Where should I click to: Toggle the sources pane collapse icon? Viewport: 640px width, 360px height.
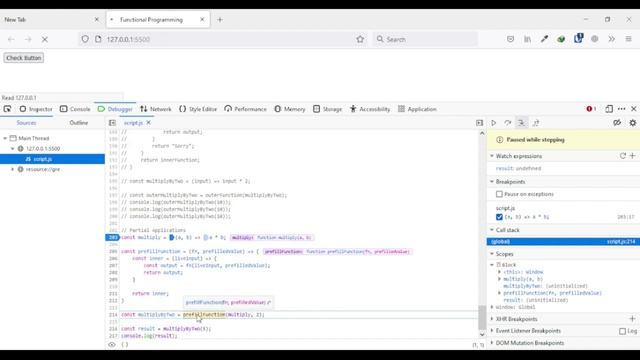click(112, 123)
